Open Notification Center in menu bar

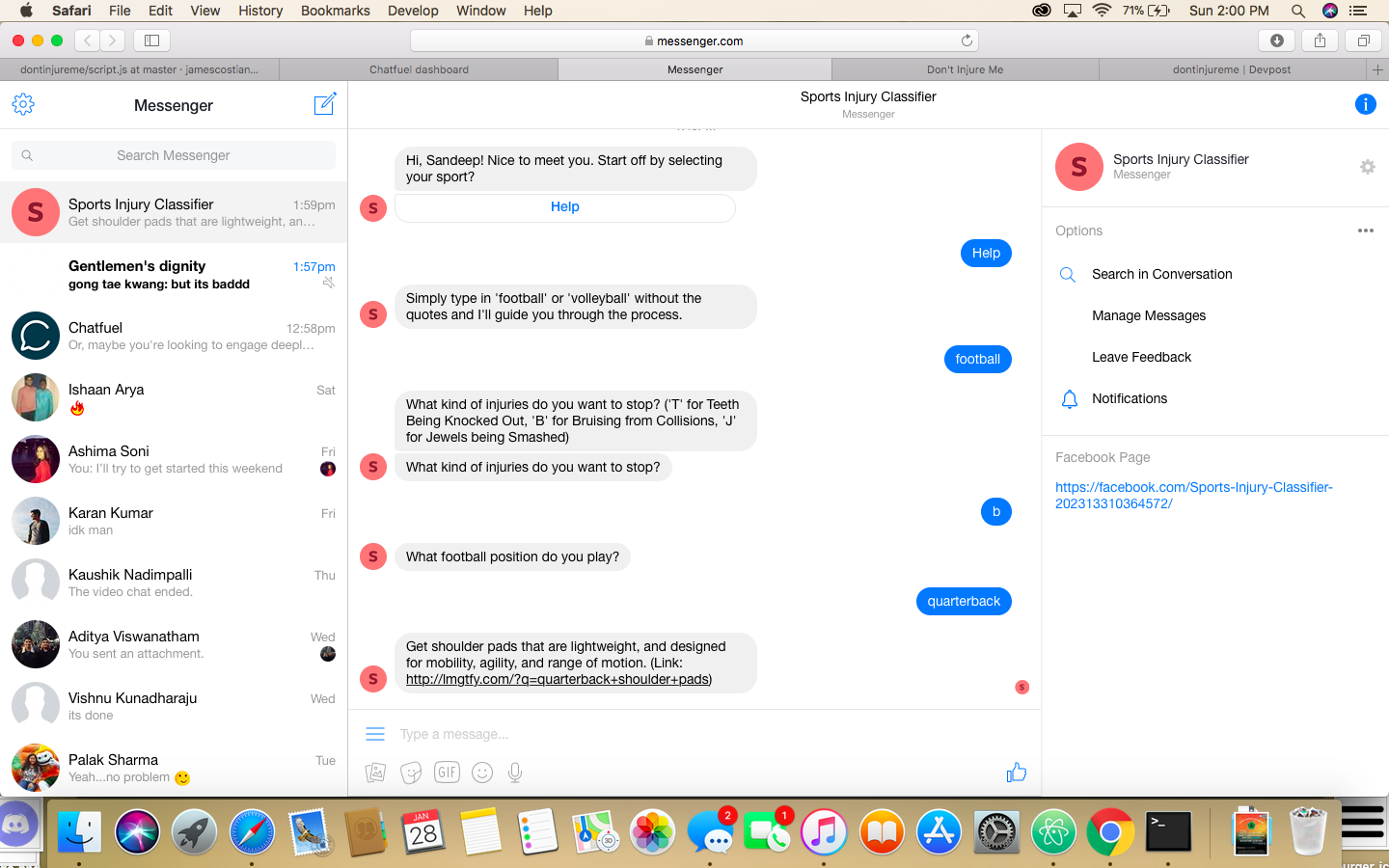tap(1358, 11)
